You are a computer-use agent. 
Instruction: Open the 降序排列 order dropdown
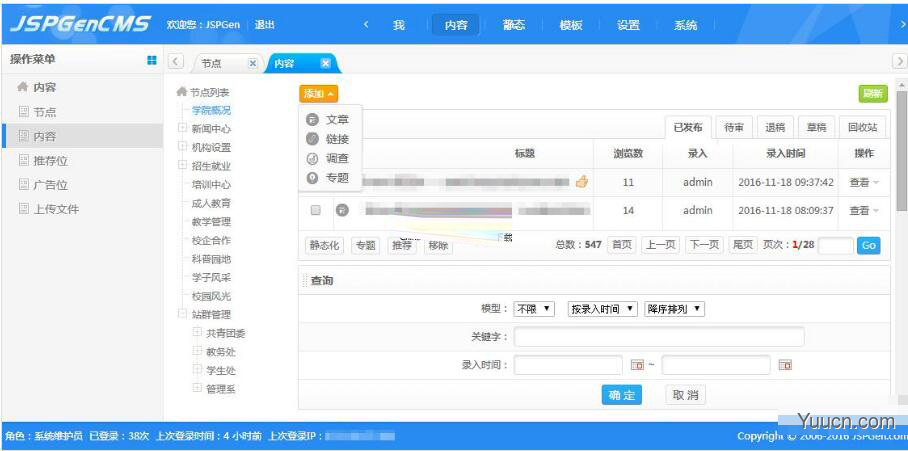(675, 309)
